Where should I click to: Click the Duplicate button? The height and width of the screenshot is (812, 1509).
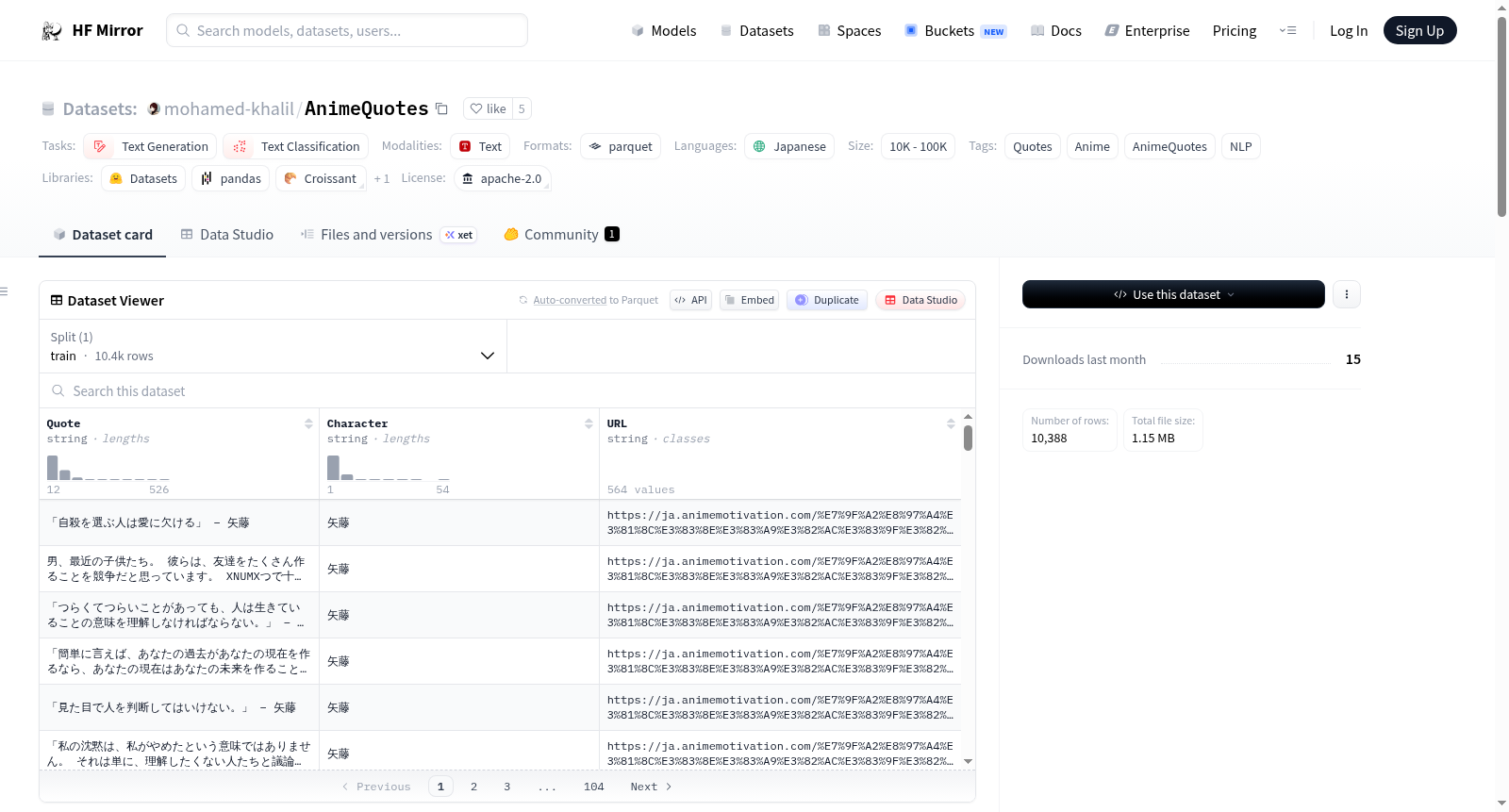click(x=827, y=300)
